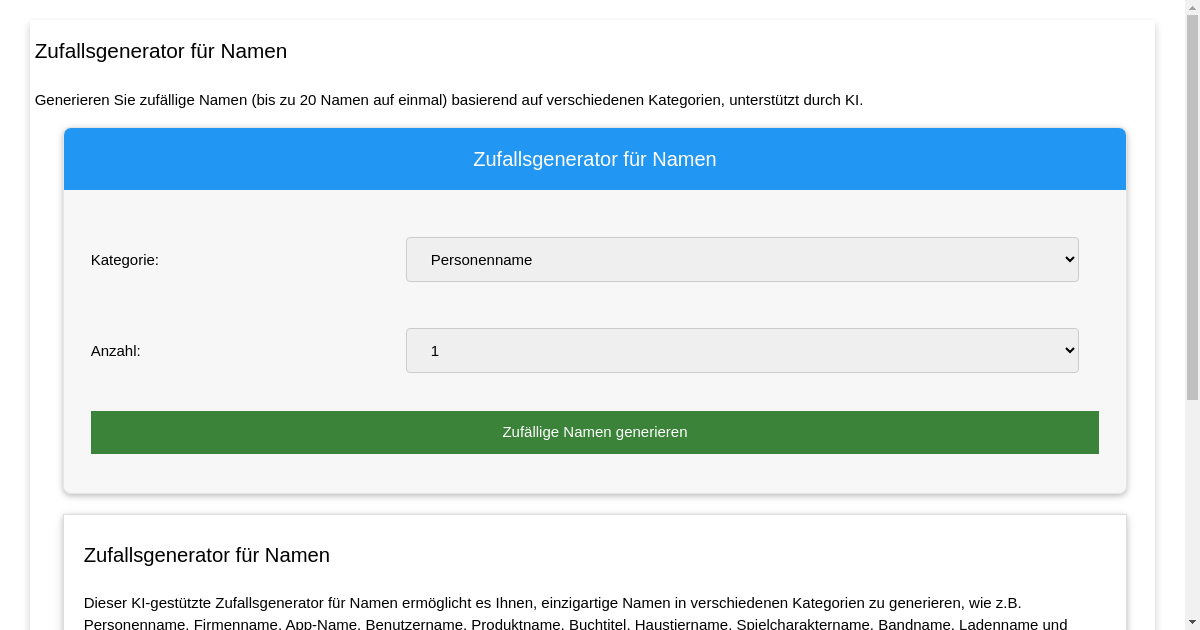The image size is (1200, 630).
Task: Click the KI-gestützte description paragraph
Action: 553,604
